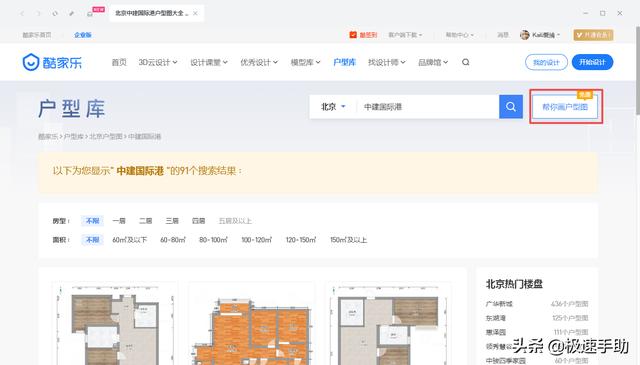Filter room type by 三居
640x365 pixels.
point(172,221)
